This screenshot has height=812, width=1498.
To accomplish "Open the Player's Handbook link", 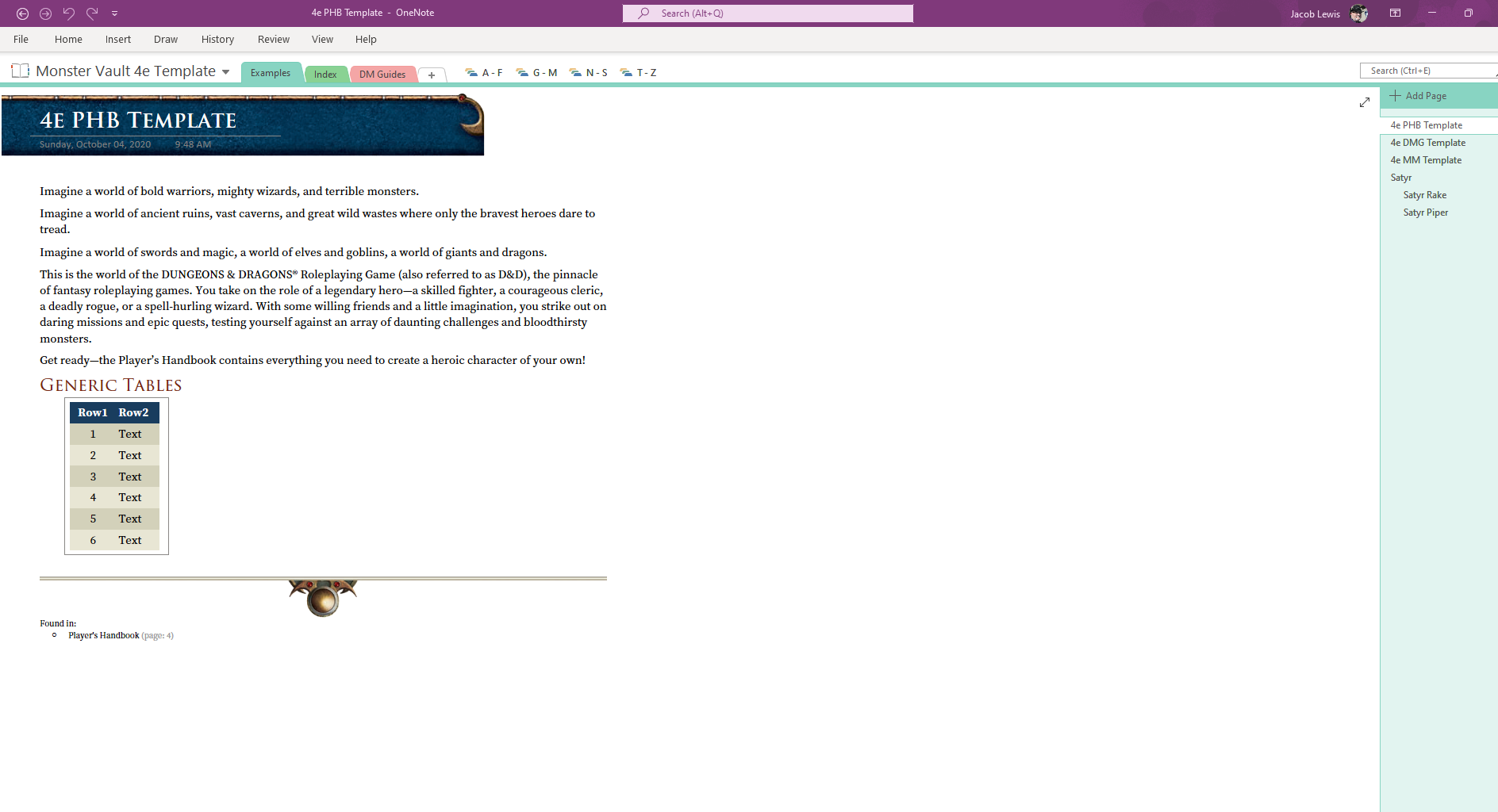I will coord(103,635).
